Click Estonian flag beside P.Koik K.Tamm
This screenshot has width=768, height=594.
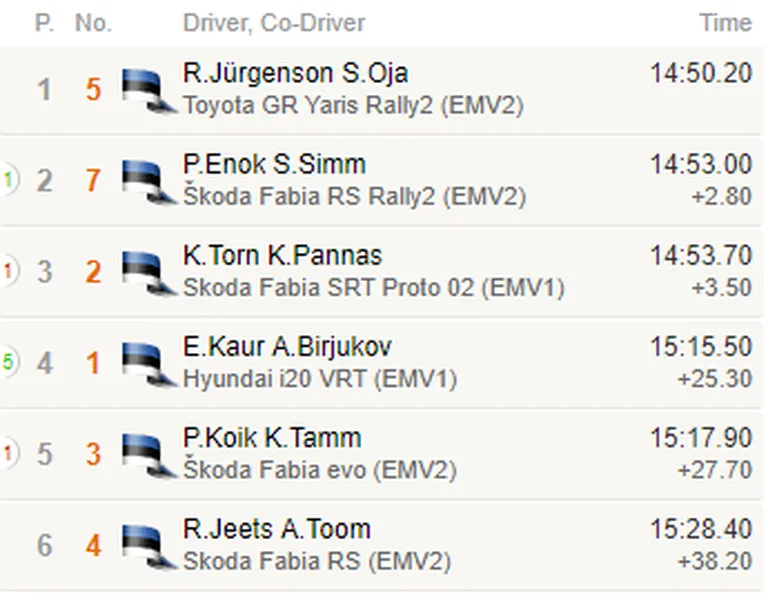pyautogui.click(x=149, y=455)
